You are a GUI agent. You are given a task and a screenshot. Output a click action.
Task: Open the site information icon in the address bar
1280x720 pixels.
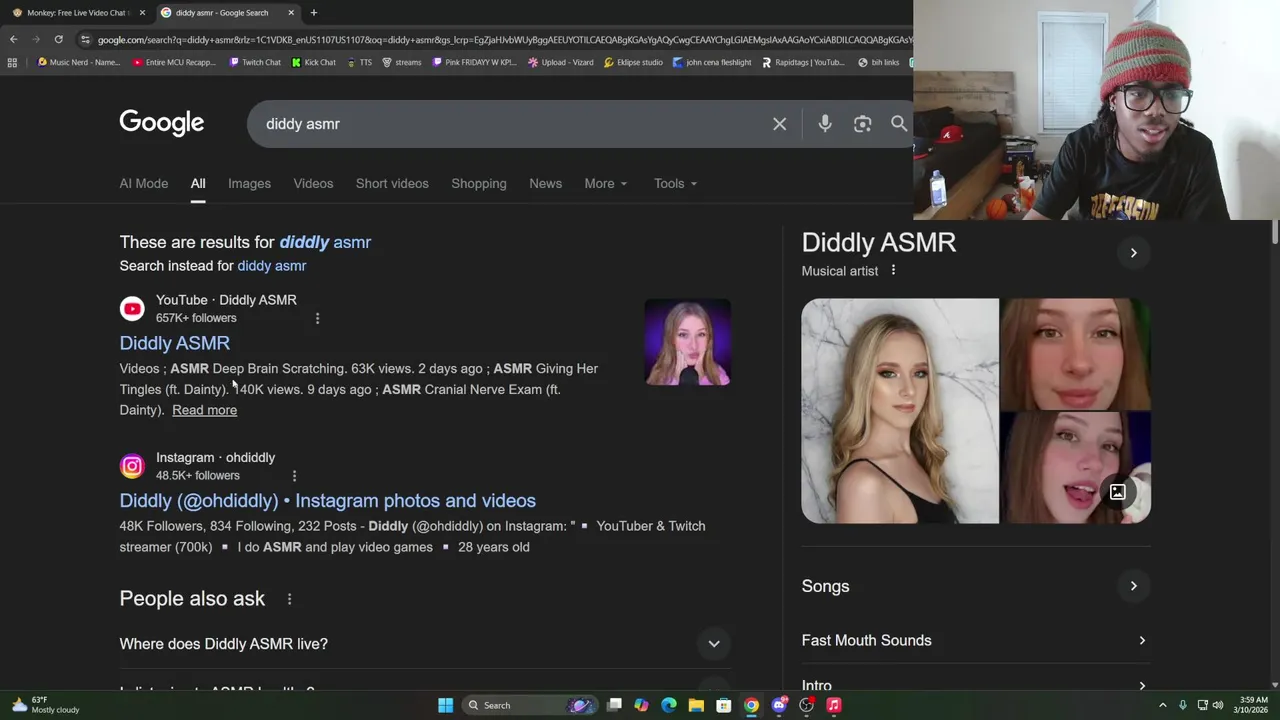pyautogui.click(x=86, y=39)
